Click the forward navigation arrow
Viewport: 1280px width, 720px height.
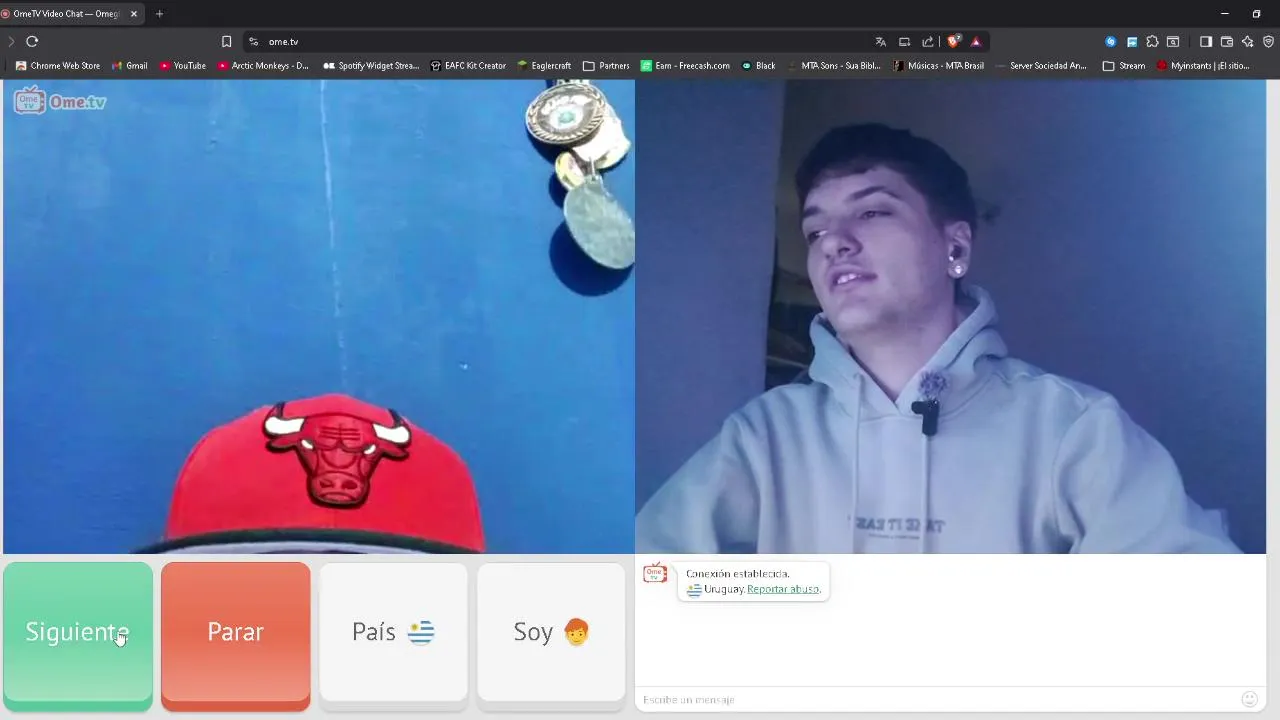pyautogui.click(x=11, y=41)
